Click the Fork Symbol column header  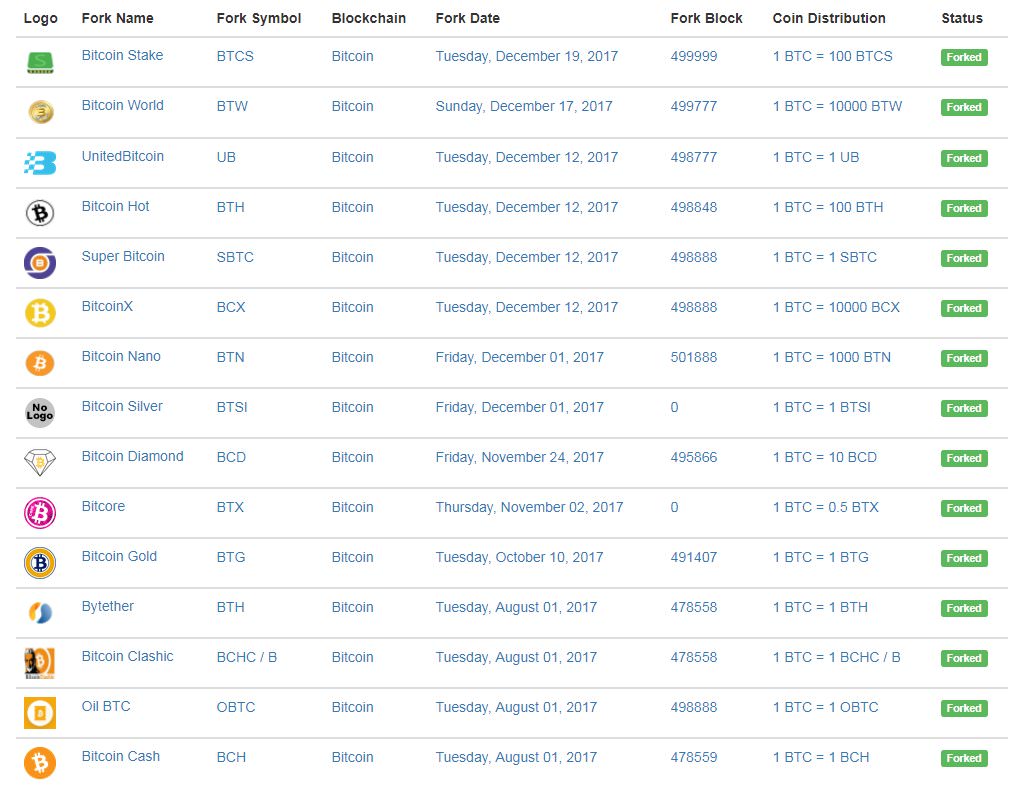coord(259,18)
